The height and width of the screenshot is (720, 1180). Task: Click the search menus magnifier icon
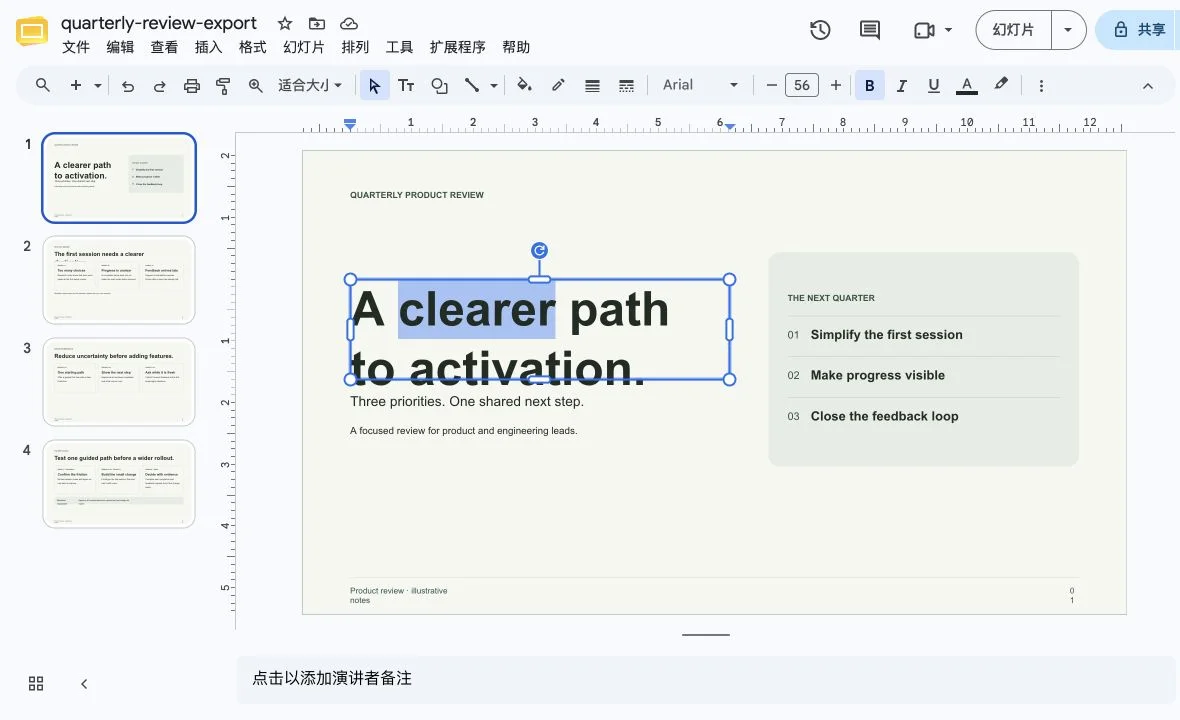(43, 86)
